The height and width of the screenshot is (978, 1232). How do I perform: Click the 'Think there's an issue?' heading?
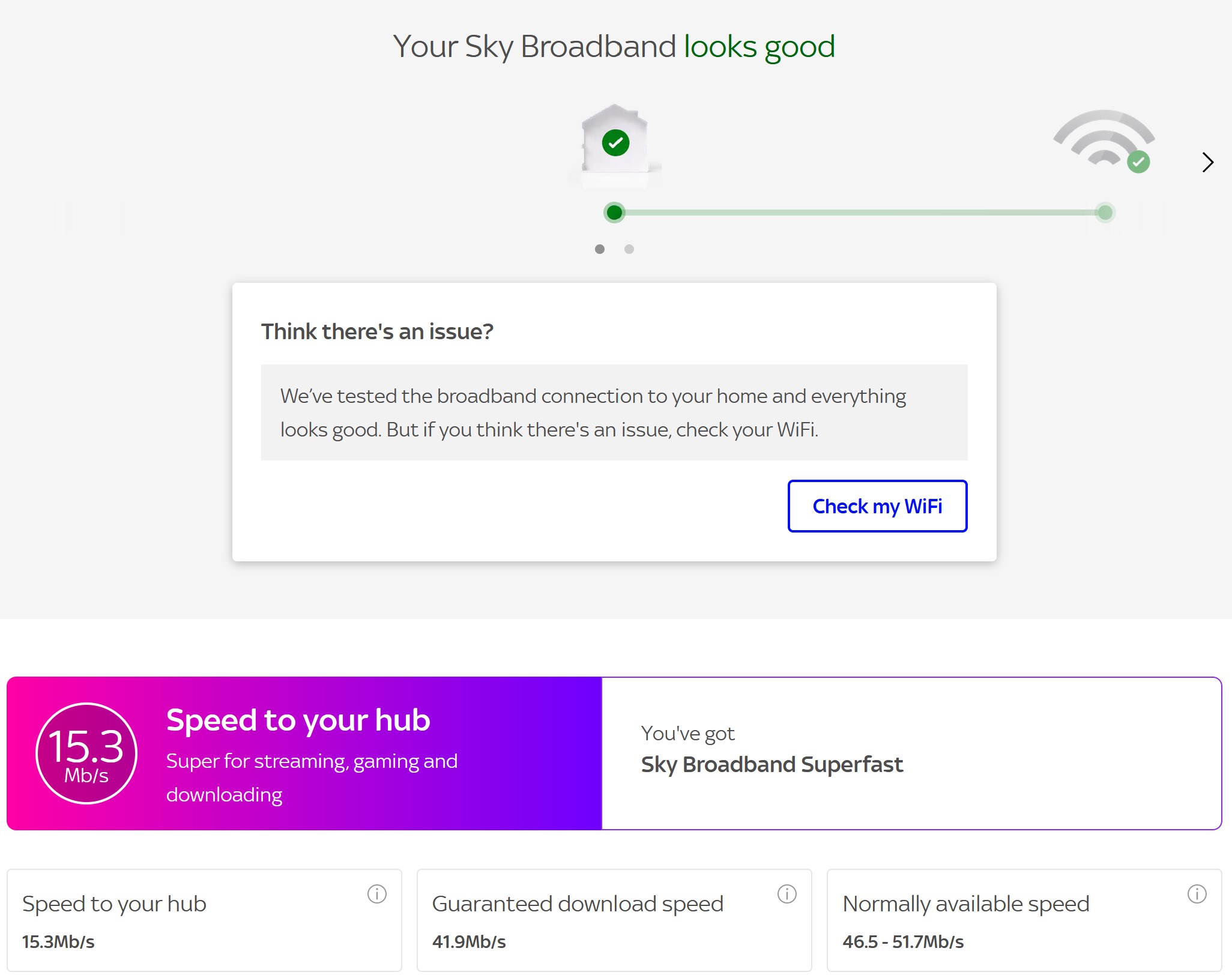[x=377, y=331]
